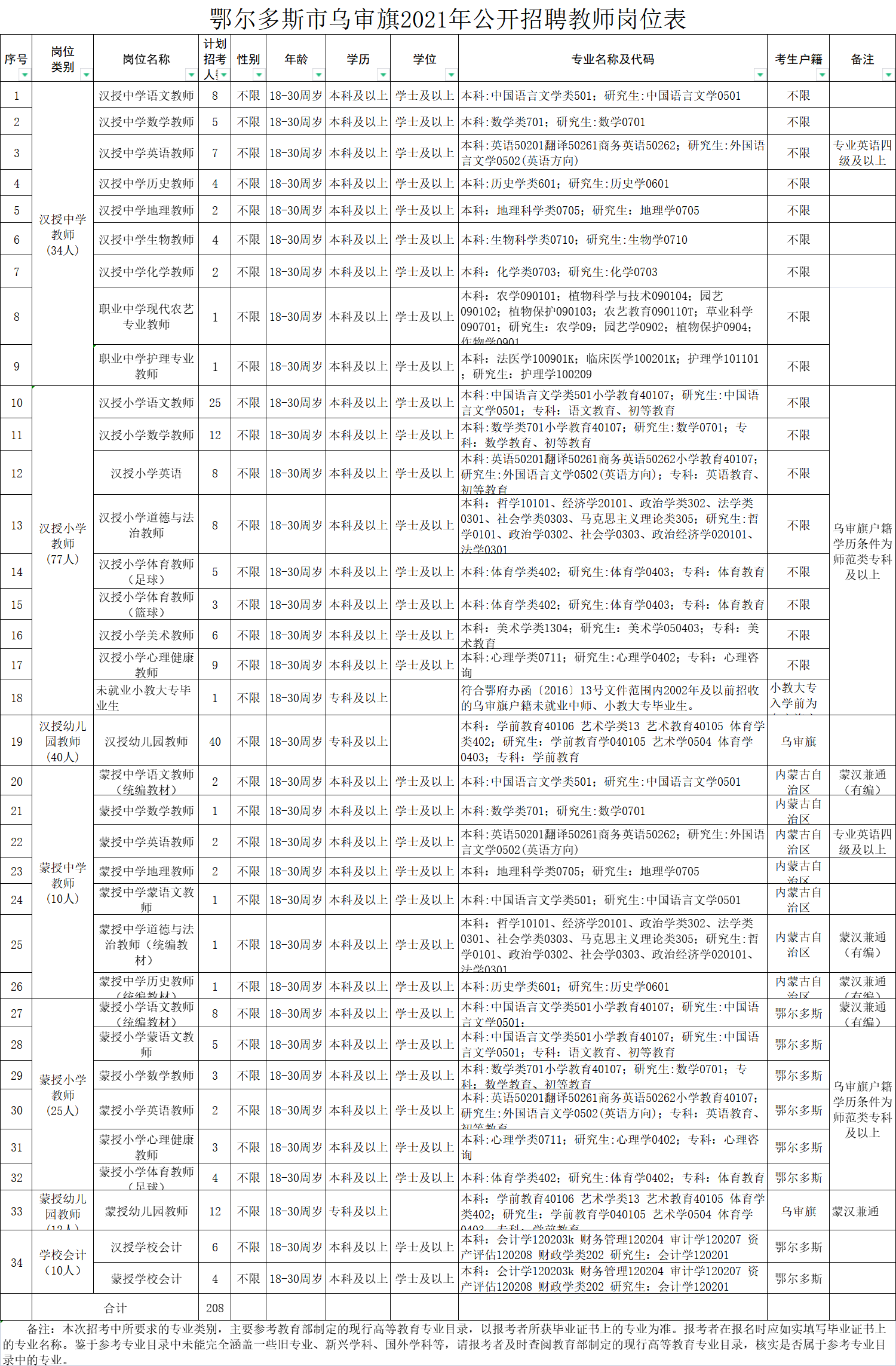Screen dimensions: 896x1366
Task: Select the category cell 汉授幼儿园教师(40人)
Action: pyautogui.click(x=63, y=742)
